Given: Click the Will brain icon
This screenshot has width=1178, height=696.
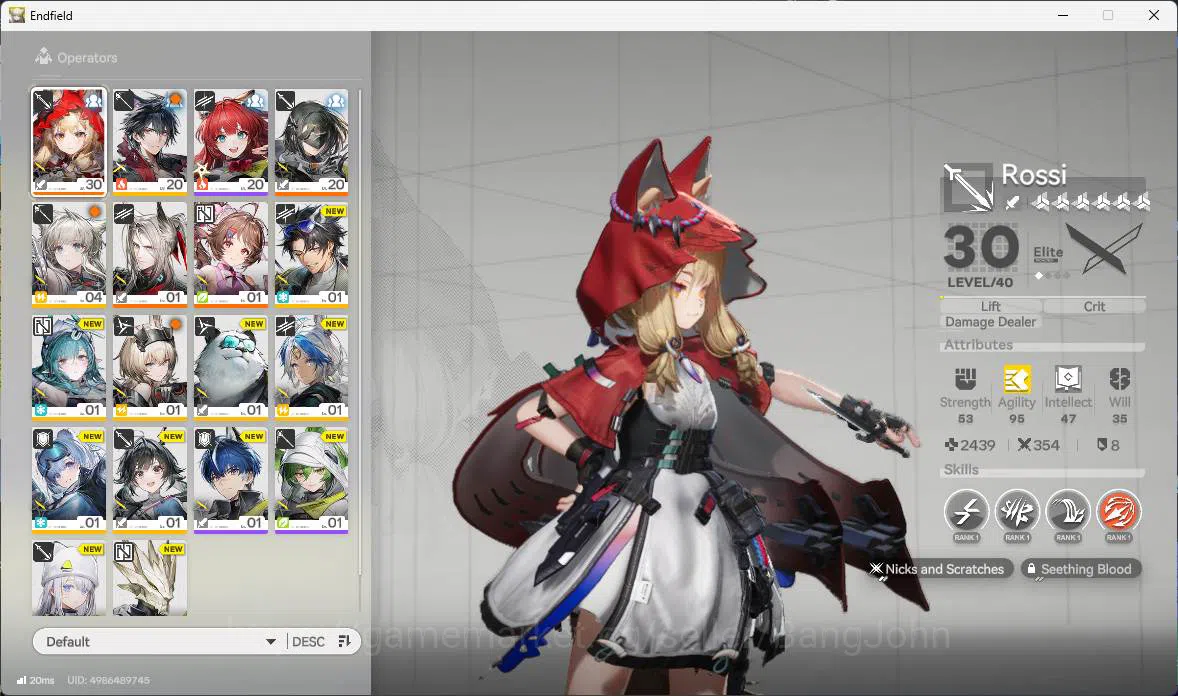Looking at the screenshot, I should [x=1119, y=379].
